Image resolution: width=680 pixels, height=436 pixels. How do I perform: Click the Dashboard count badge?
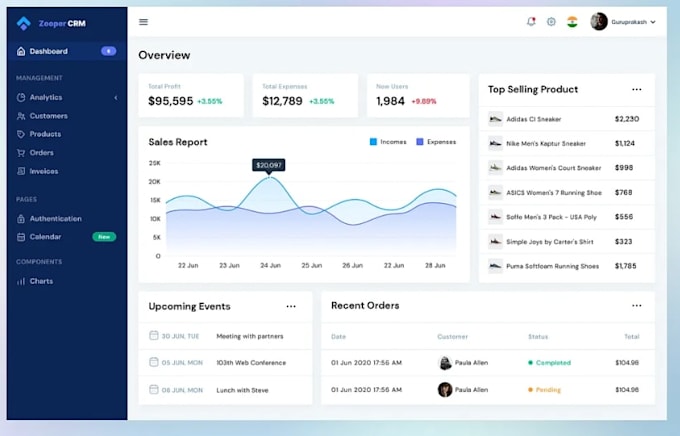point(108,51)
